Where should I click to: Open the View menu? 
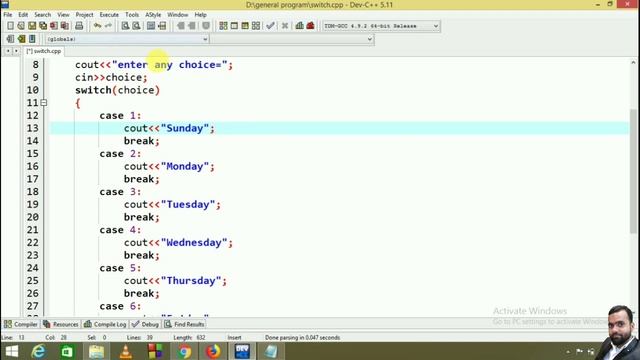pos(63,15)
